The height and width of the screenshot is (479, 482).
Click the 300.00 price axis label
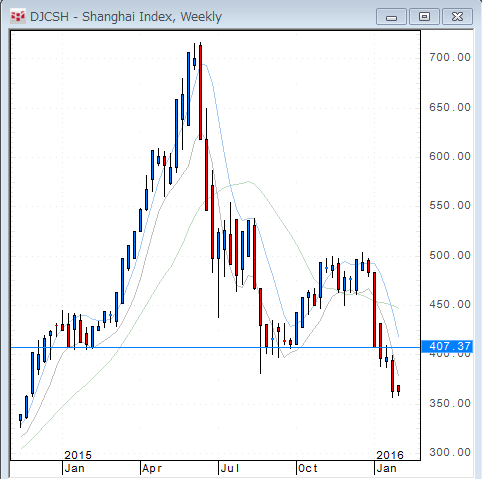450,452
